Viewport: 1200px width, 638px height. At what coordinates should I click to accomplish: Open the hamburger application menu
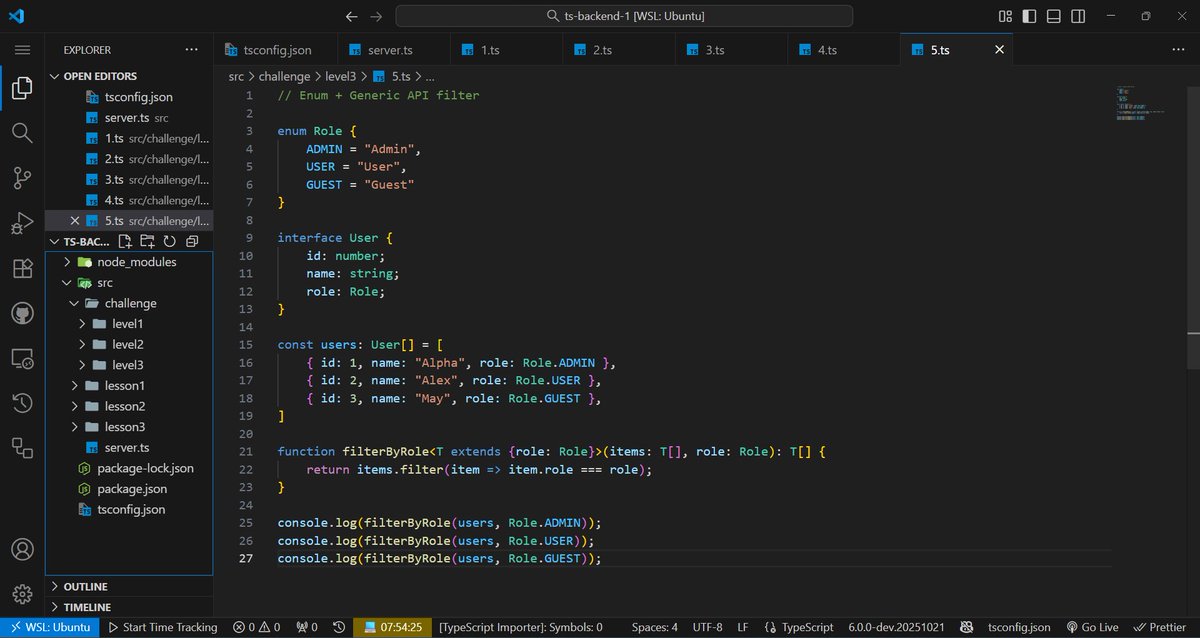click(22, 49)
